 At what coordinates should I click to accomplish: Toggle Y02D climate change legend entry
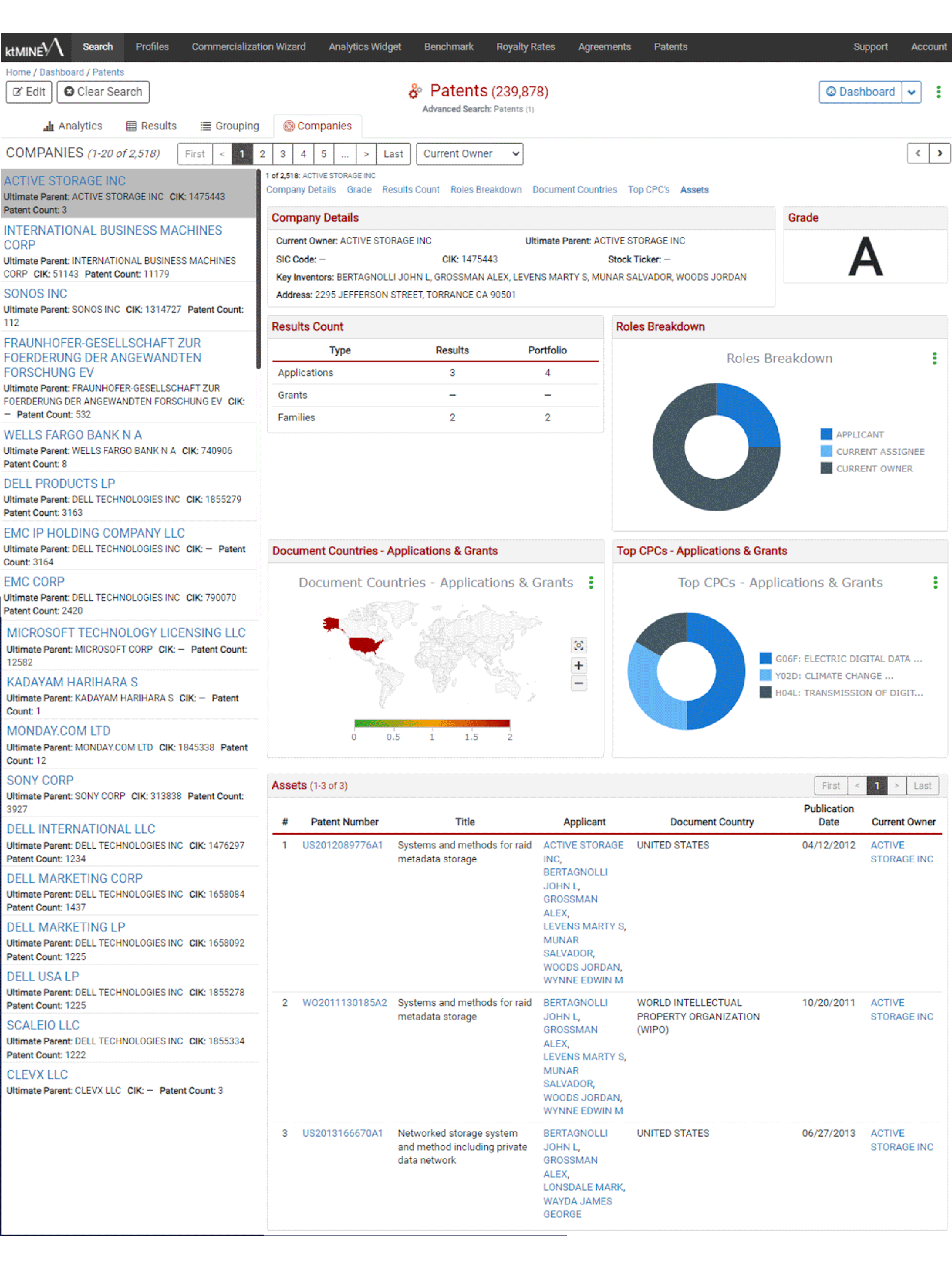tap(826, 676)
